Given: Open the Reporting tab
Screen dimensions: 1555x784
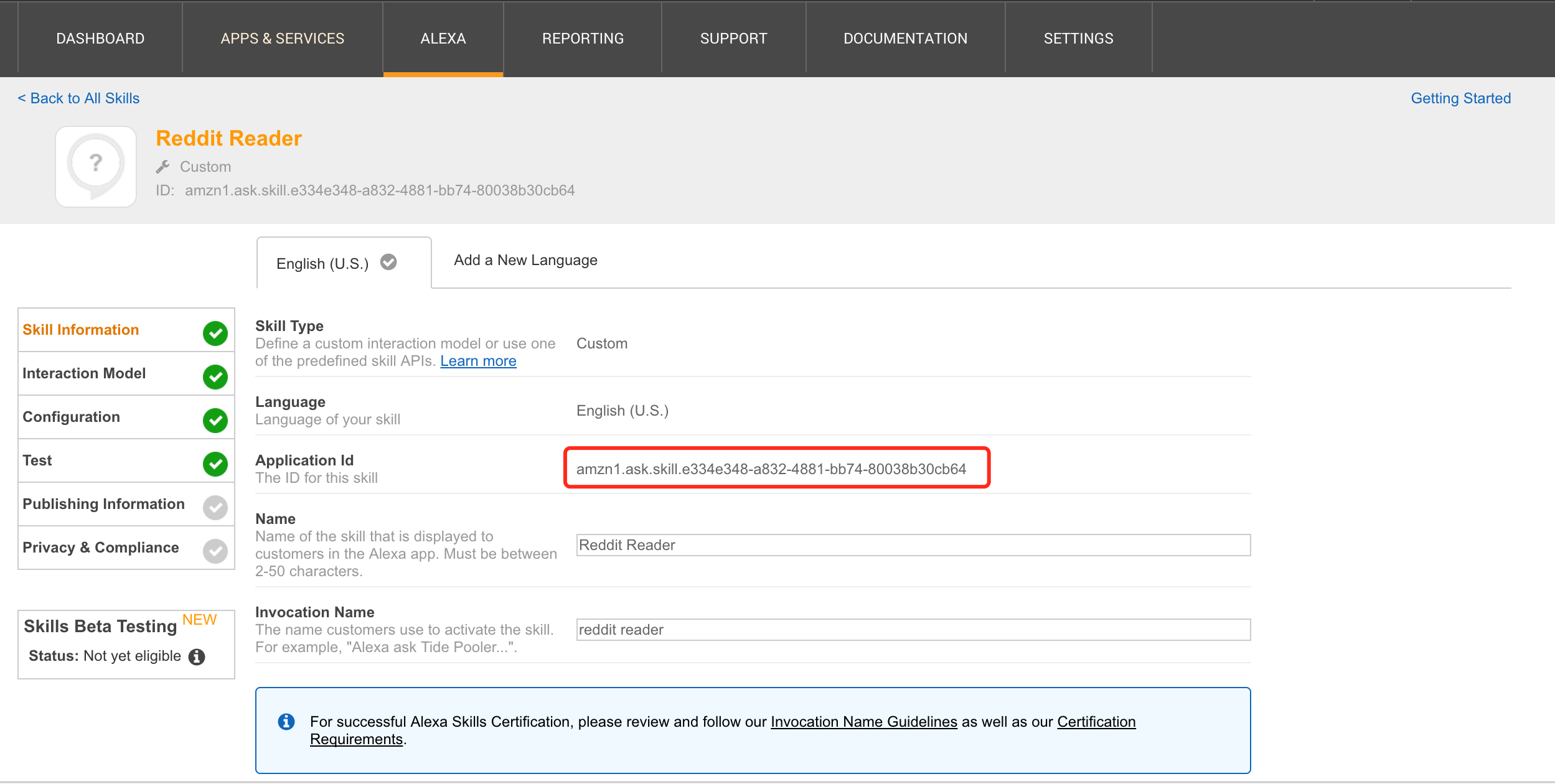Looking at the screenshot, I should pyautogui.click(x=583, y=39).
